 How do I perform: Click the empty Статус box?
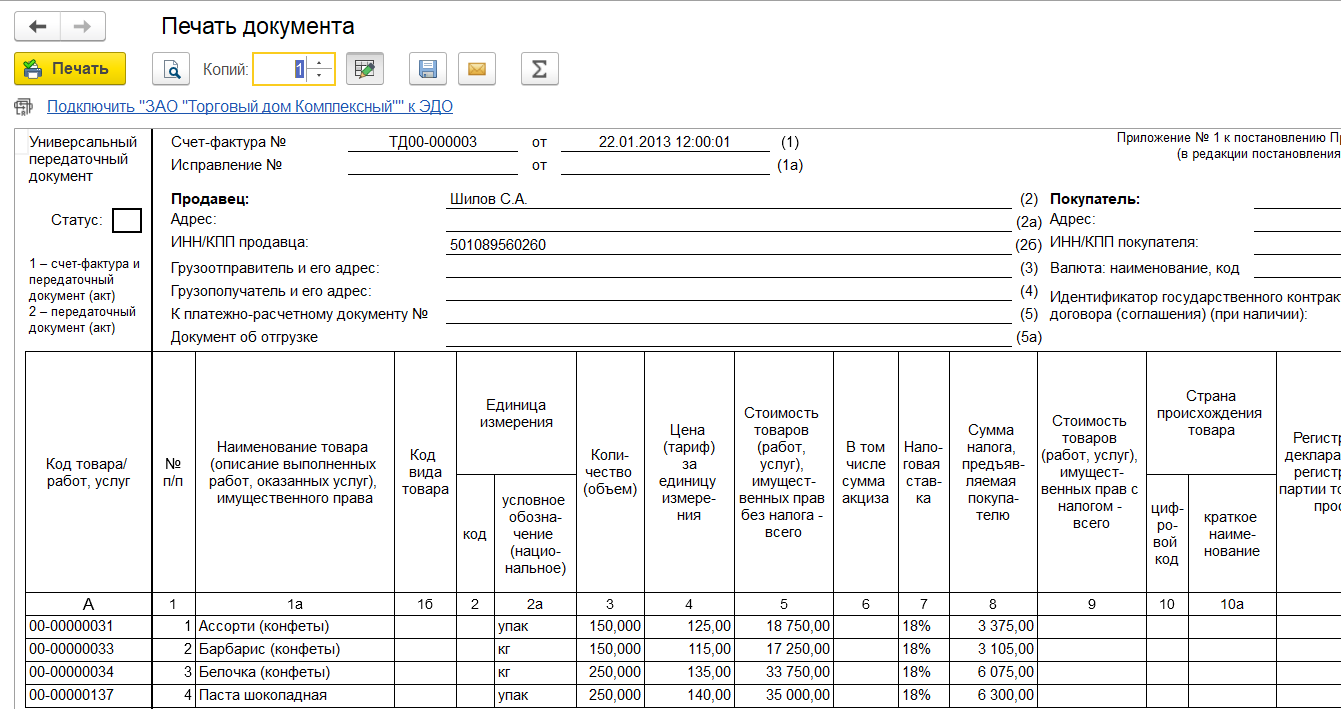click(x=126, y=220)
